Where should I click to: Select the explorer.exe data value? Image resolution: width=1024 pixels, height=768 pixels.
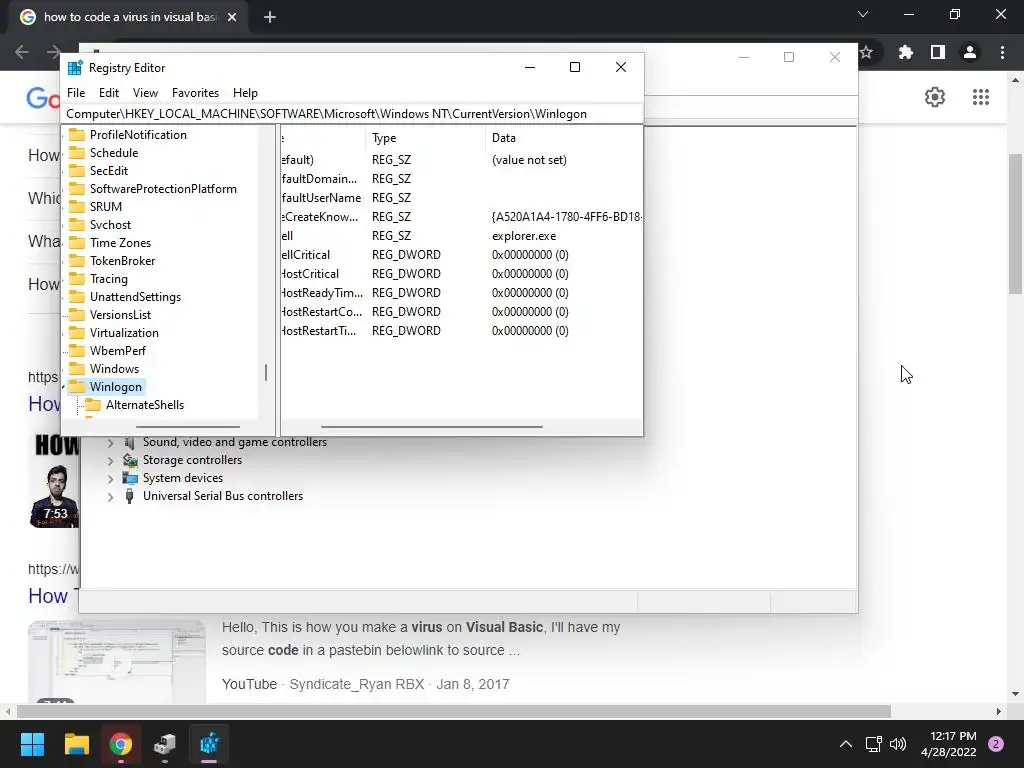click(x=524, y=236)
